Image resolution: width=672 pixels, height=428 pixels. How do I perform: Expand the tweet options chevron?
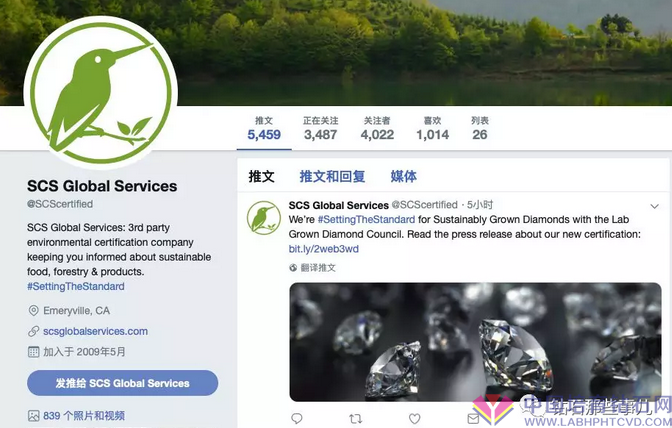[654, 207]
